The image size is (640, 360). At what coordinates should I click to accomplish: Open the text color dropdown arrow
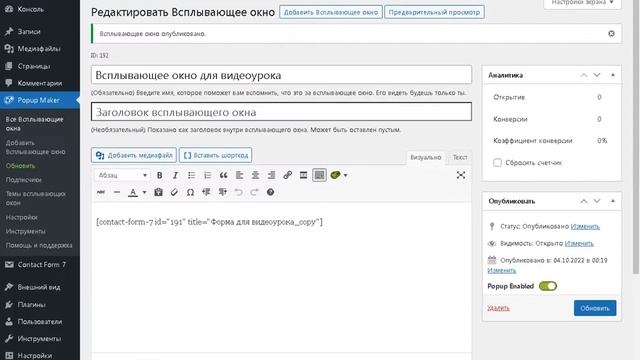pyautogui.click(x=144, y=192)
